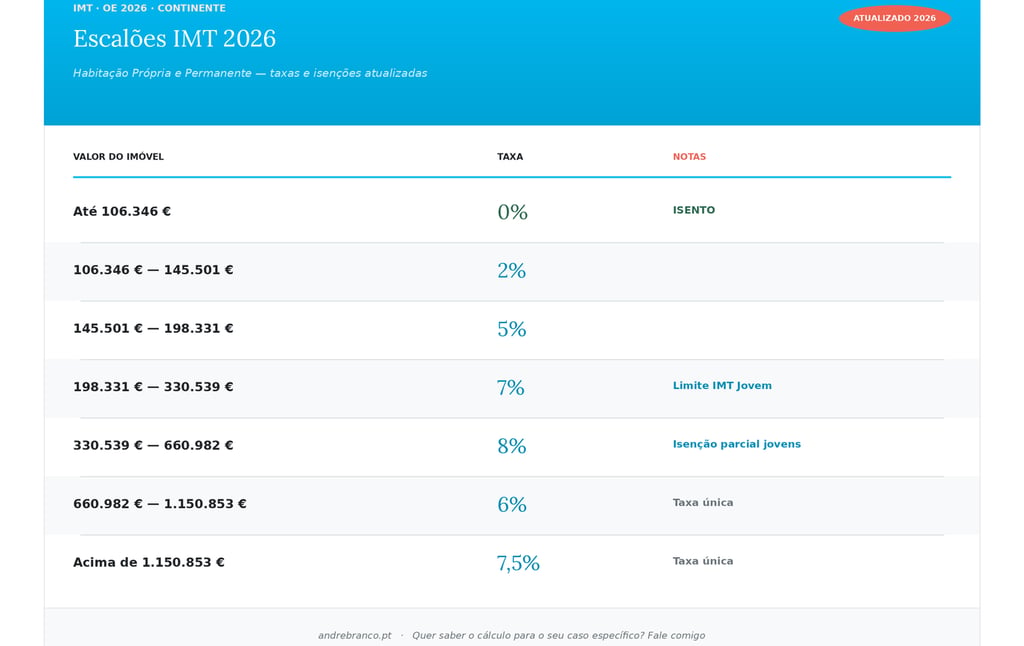This screenshot has width=1024, height=646.
Task: Click the VALOR DO IMÓVEL column header
Action: pos(118,157)
